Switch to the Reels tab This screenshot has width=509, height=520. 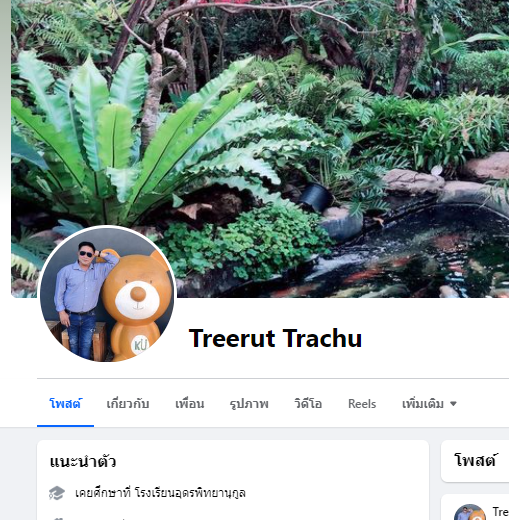coord(362,404)
